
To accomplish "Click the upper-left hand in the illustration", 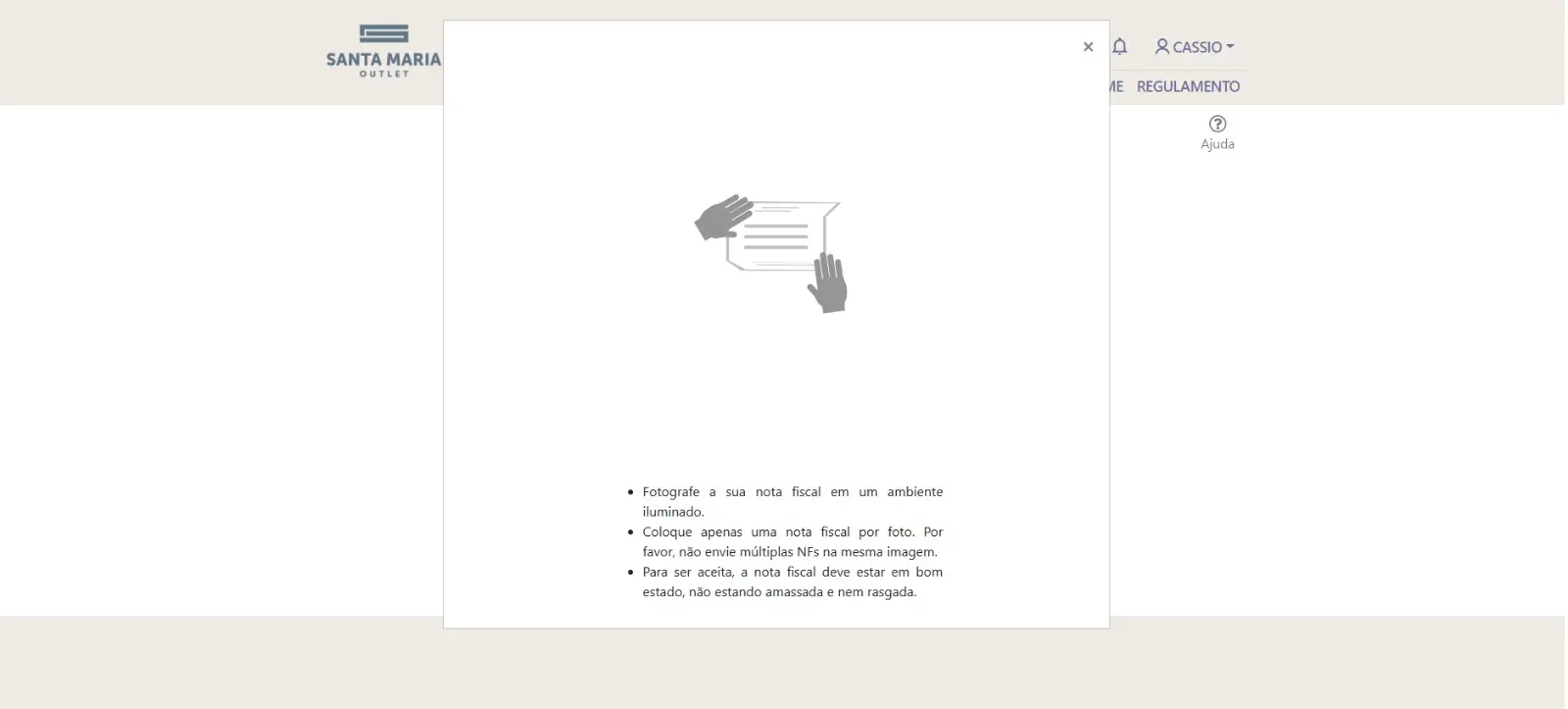I will (723, 217).
